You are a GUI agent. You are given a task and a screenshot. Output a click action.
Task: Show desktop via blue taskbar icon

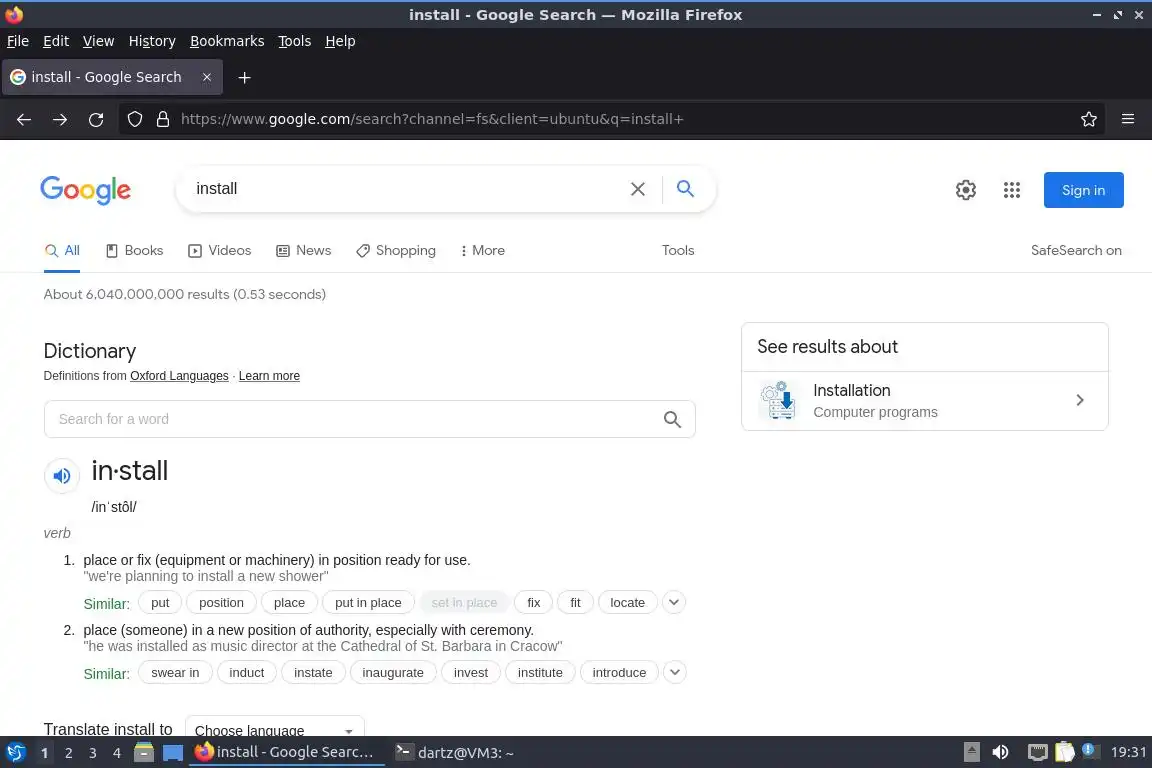(x=173, y=753)
